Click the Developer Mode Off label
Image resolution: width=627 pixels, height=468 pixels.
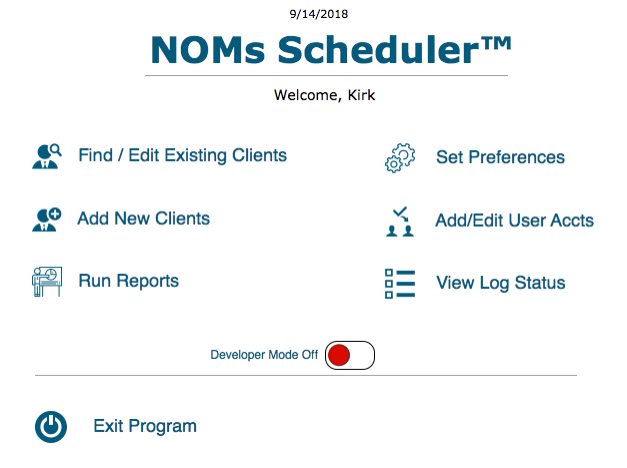[x=264, y=355]
